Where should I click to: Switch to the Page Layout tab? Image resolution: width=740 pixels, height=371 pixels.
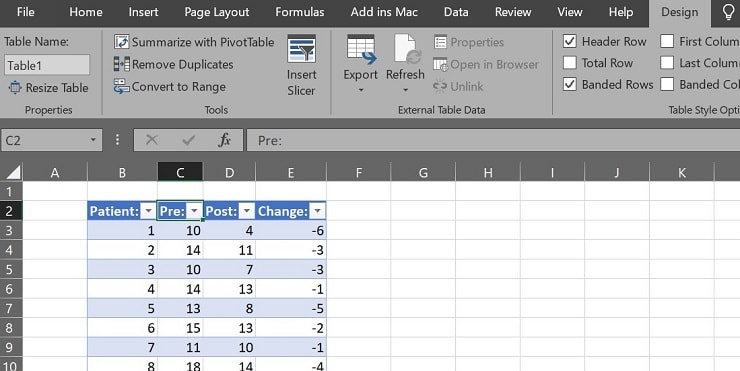click(x=217, y=12)
